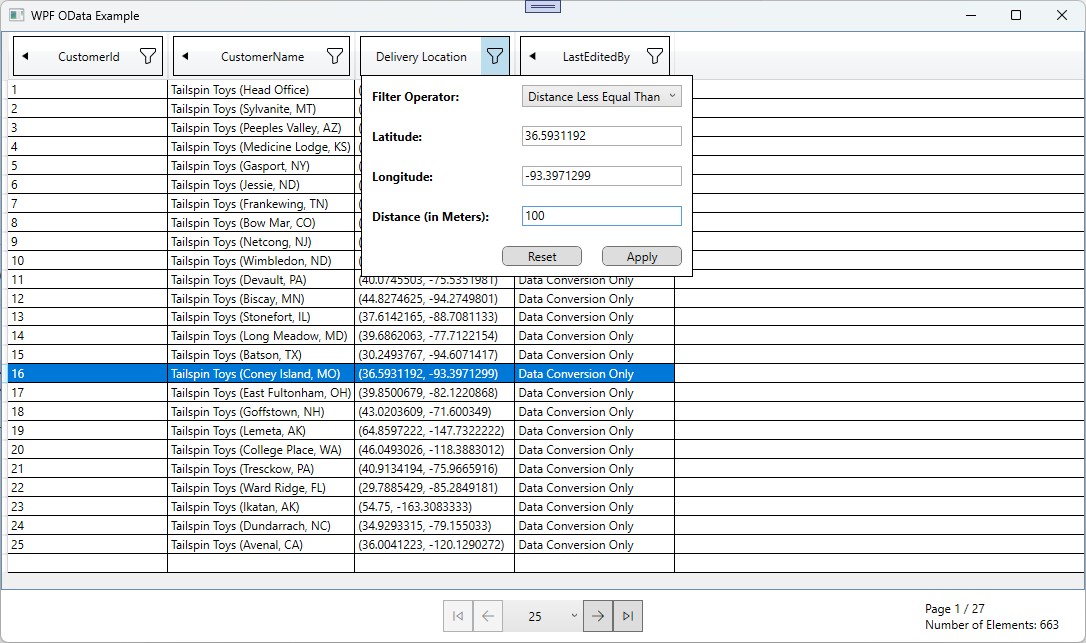
Task: Click the Page 1 / 27 label
Action: click(954, 608)
